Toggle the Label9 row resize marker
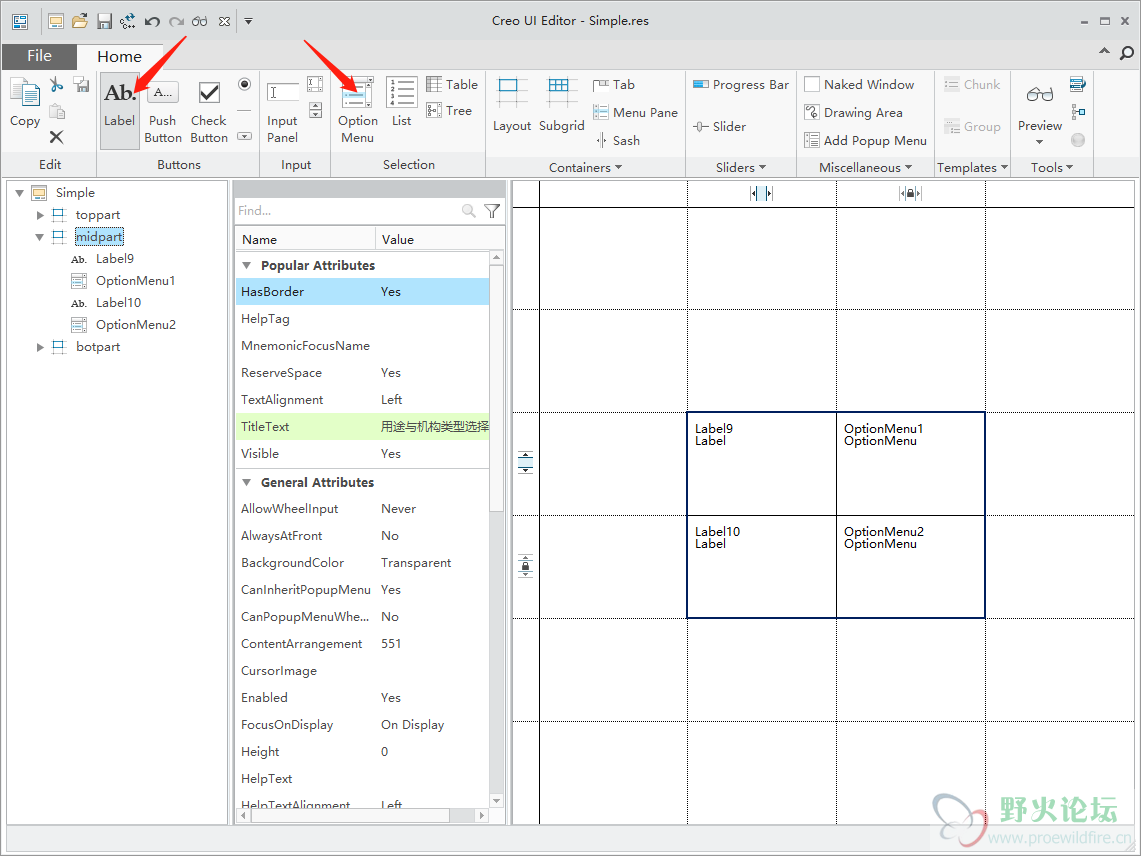The height and width of the screenshot is (856, 1141). pyautogui.click(x=525, y=462)
